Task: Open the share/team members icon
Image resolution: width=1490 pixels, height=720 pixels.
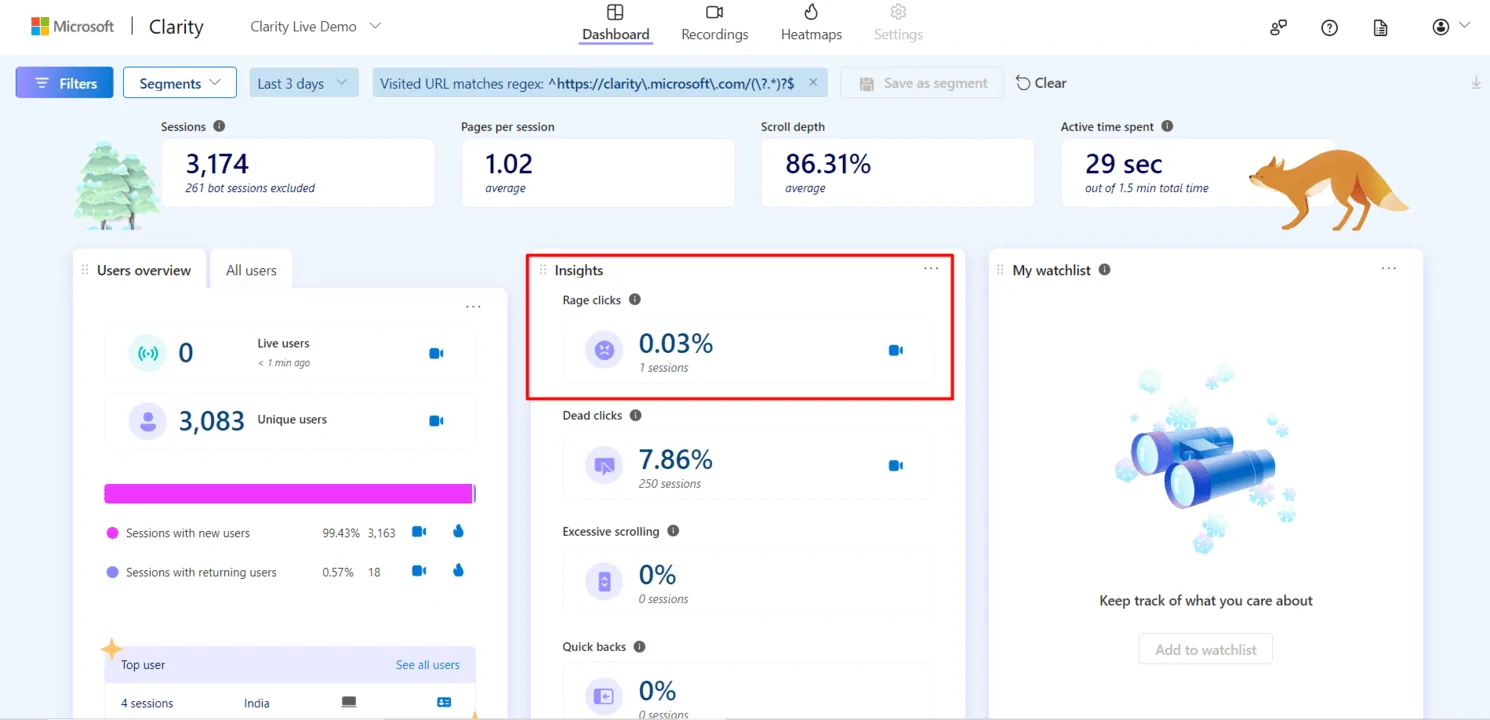Action: point(1278,28)
